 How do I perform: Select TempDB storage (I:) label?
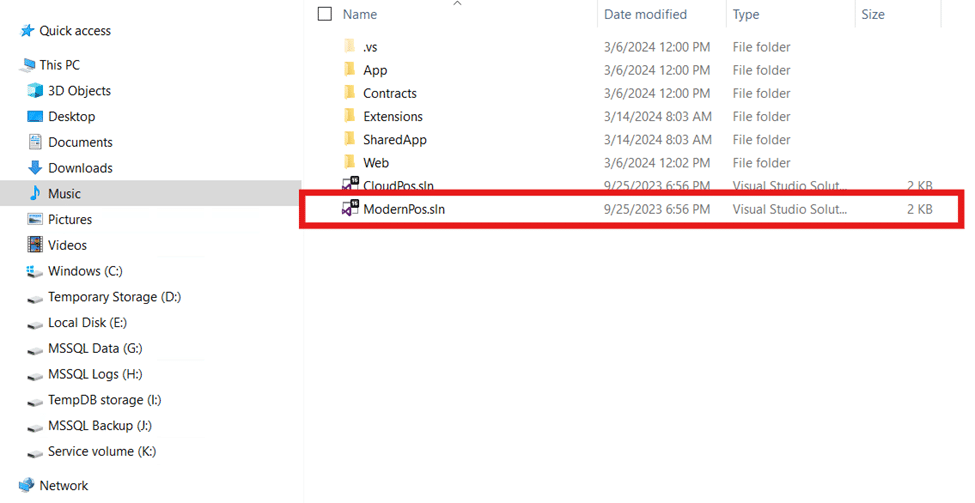tap(104, 400)
